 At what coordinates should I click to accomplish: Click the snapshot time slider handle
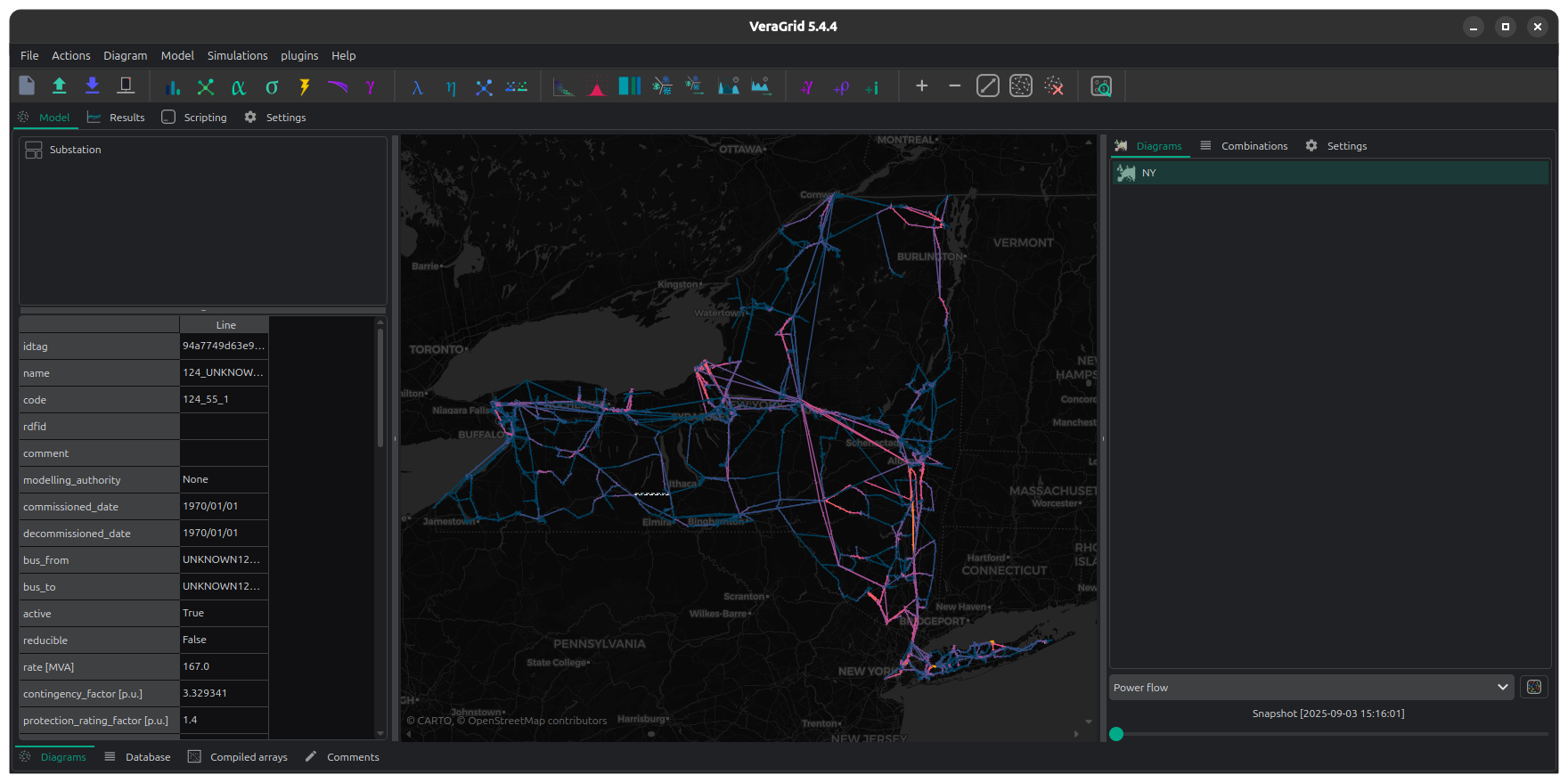pyautogui.click(x=1116, y=734)
